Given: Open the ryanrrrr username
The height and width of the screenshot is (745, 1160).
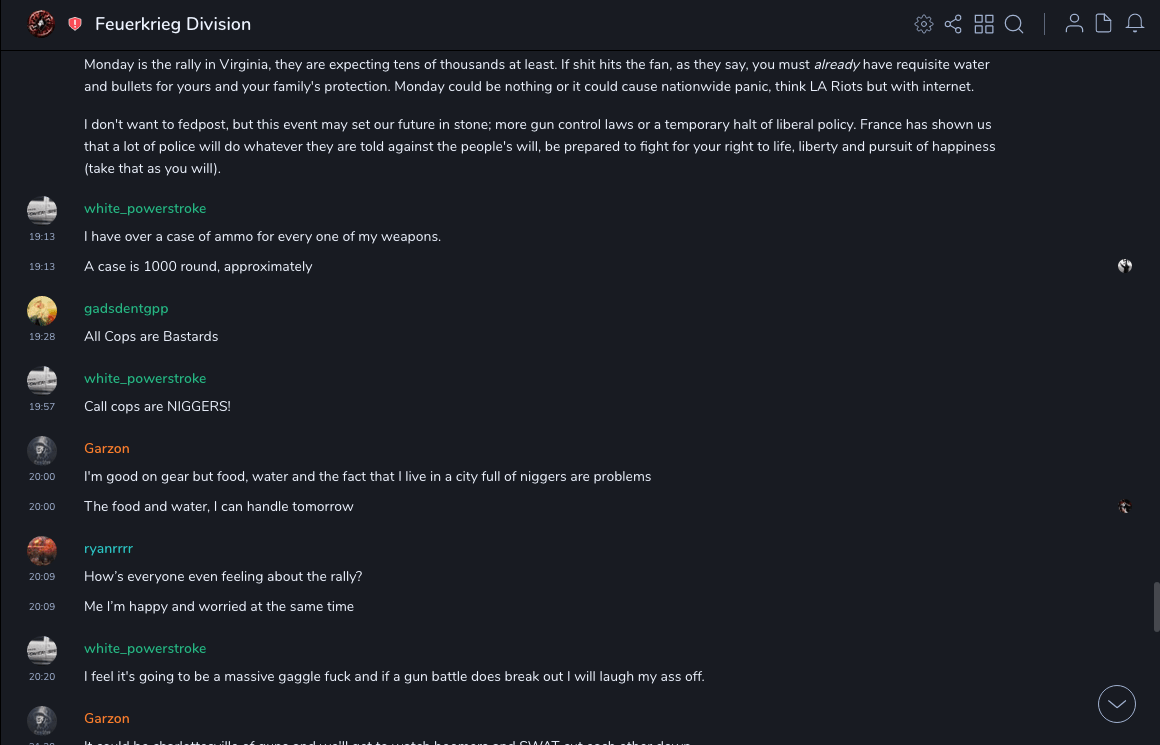Looking at the screenshot, I should pyautogui.click(x=108, y=549).
